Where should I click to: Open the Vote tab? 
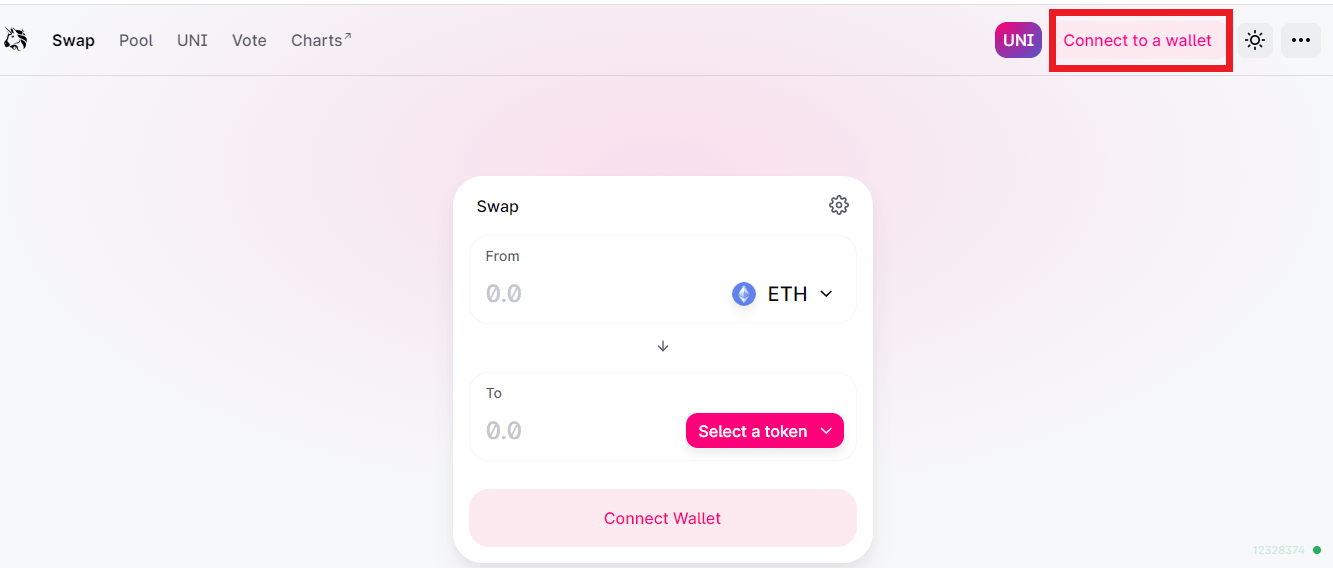(249, 40)
